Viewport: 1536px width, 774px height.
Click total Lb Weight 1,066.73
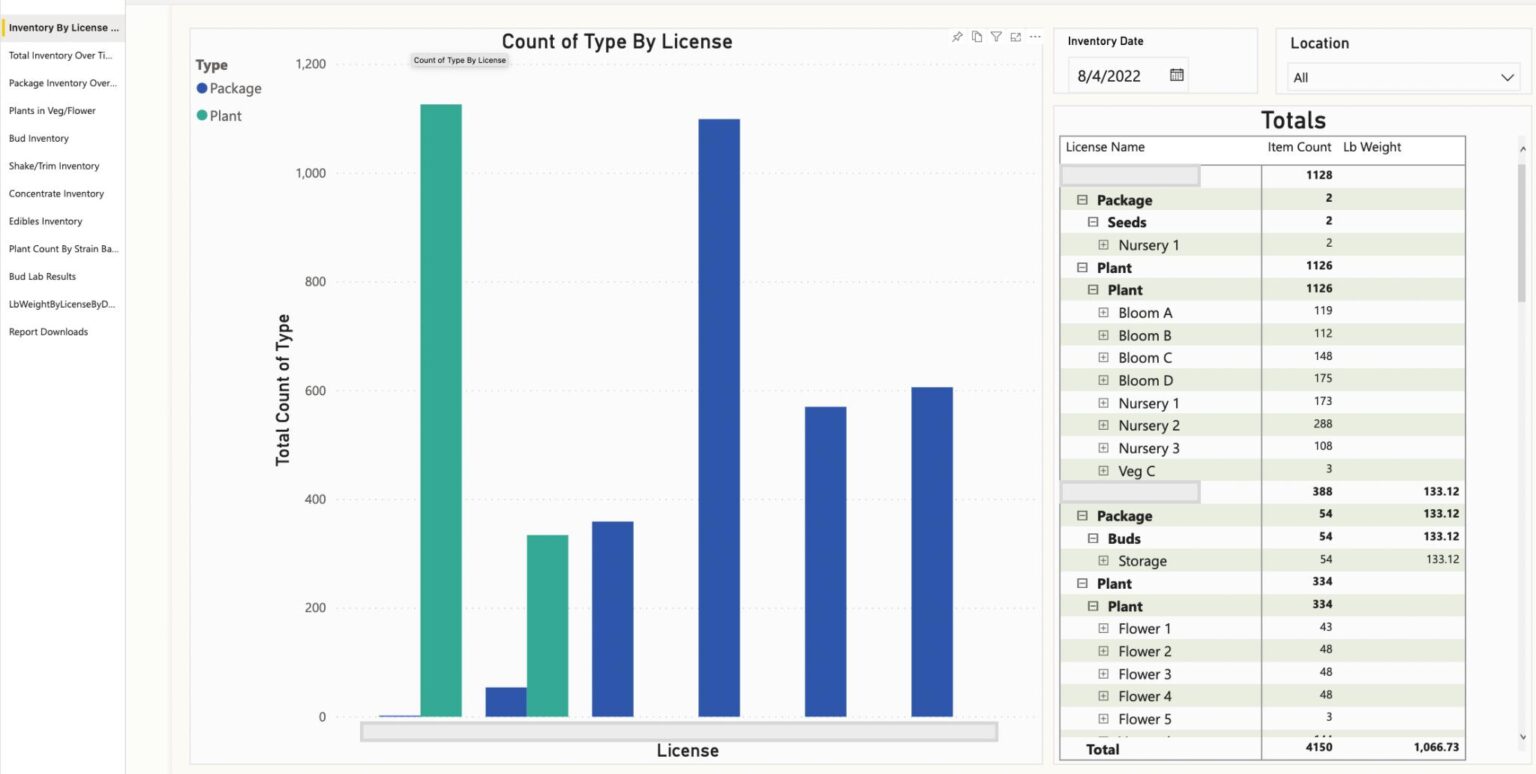(1436, 748)
